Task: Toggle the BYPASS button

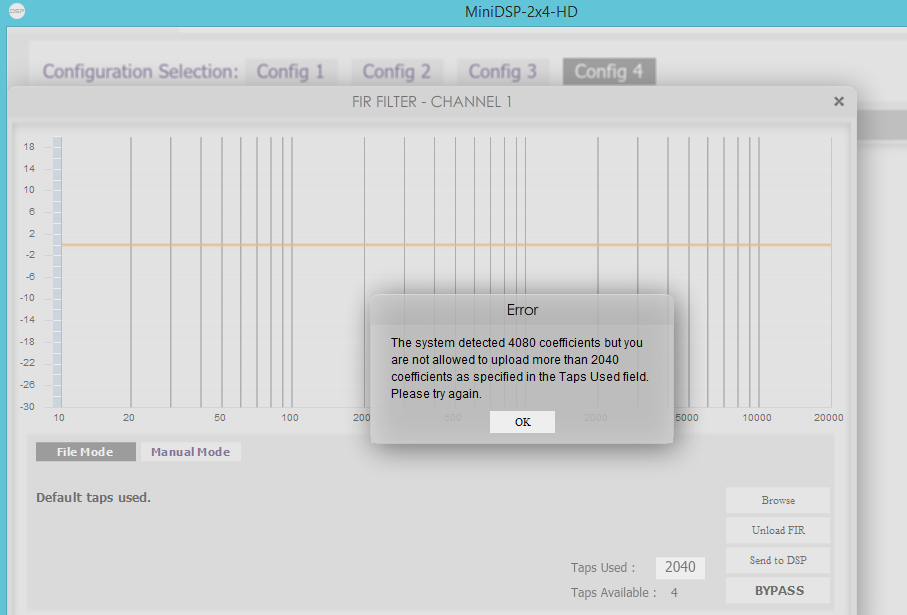Action: [778, 591]
